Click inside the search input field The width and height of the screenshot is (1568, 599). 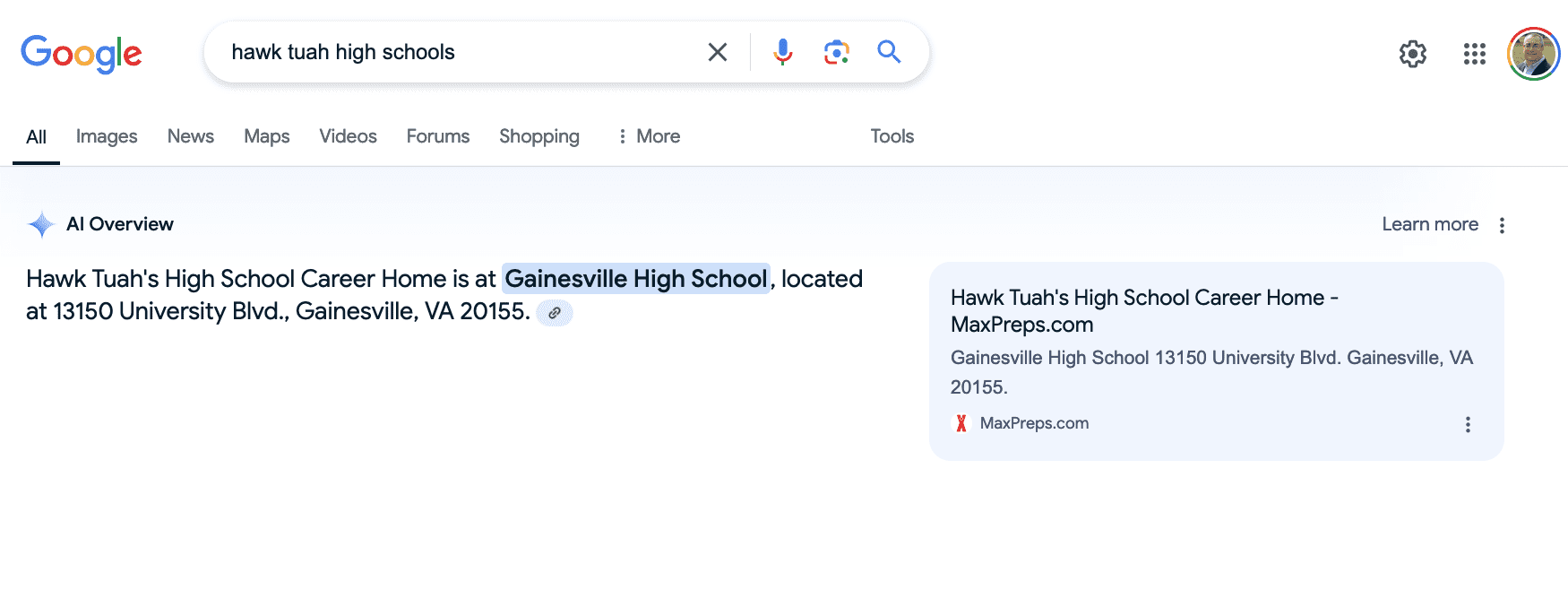click(448, 52)
